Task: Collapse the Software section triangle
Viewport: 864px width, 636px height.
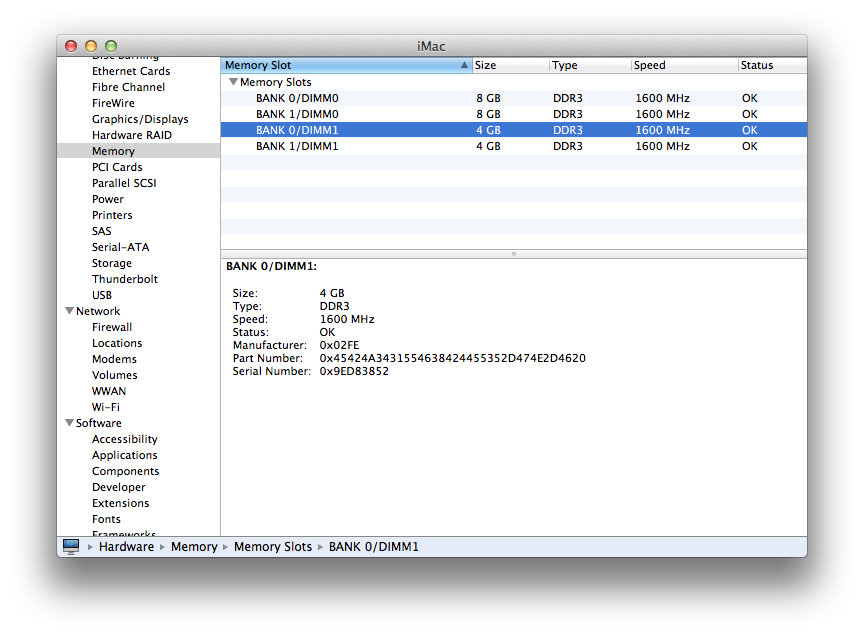Action: 69,423
